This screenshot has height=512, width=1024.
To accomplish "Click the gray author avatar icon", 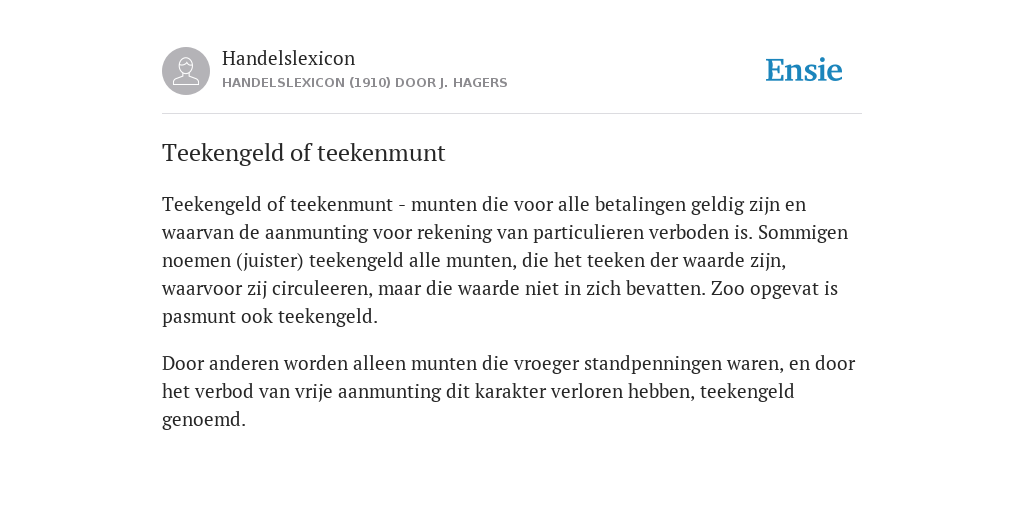I will point(186,71).
